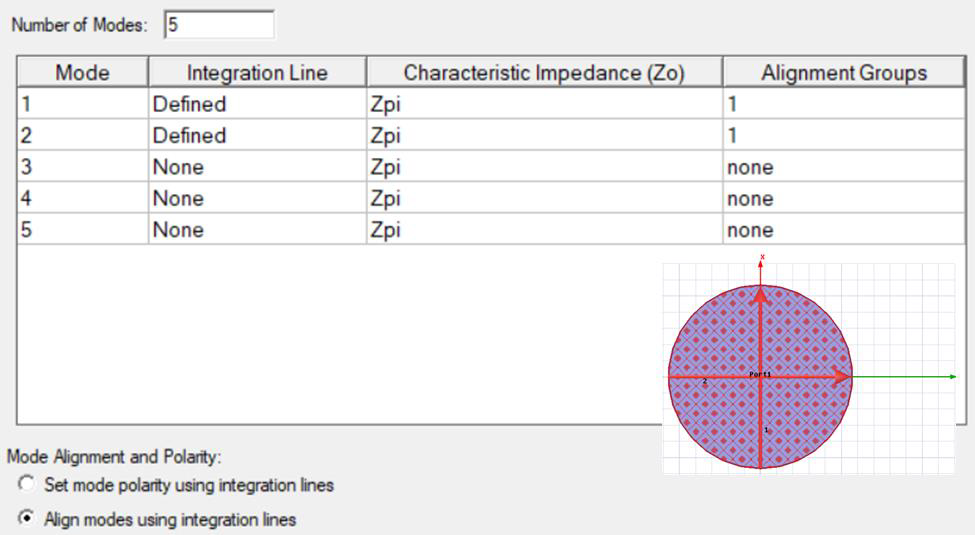Click the vertical red integration line arrowhead
The height and width of the screenshot is (535, 975).
pos(762,294)
